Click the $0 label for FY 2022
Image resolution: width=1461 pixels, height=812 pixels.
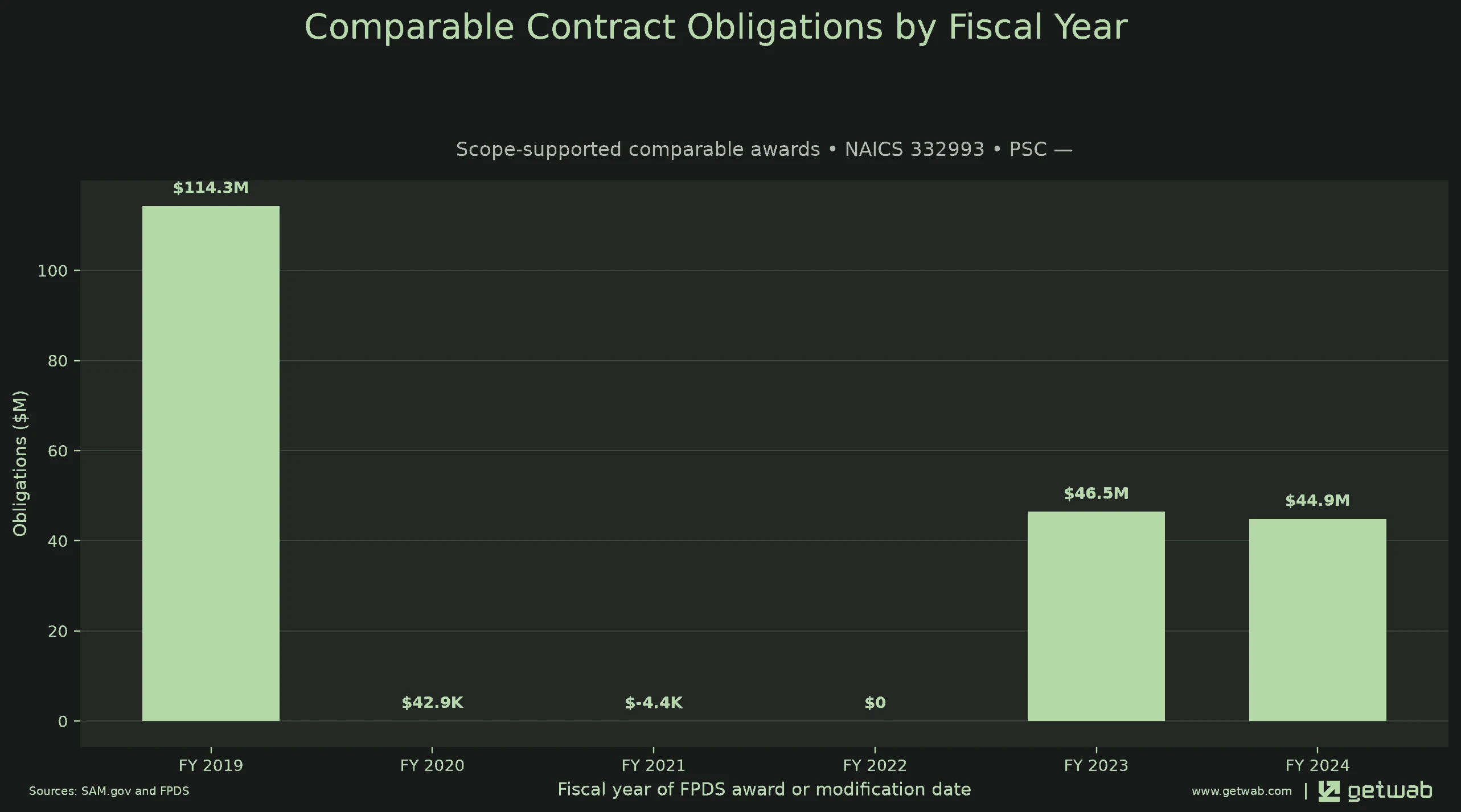pos(875,703)
